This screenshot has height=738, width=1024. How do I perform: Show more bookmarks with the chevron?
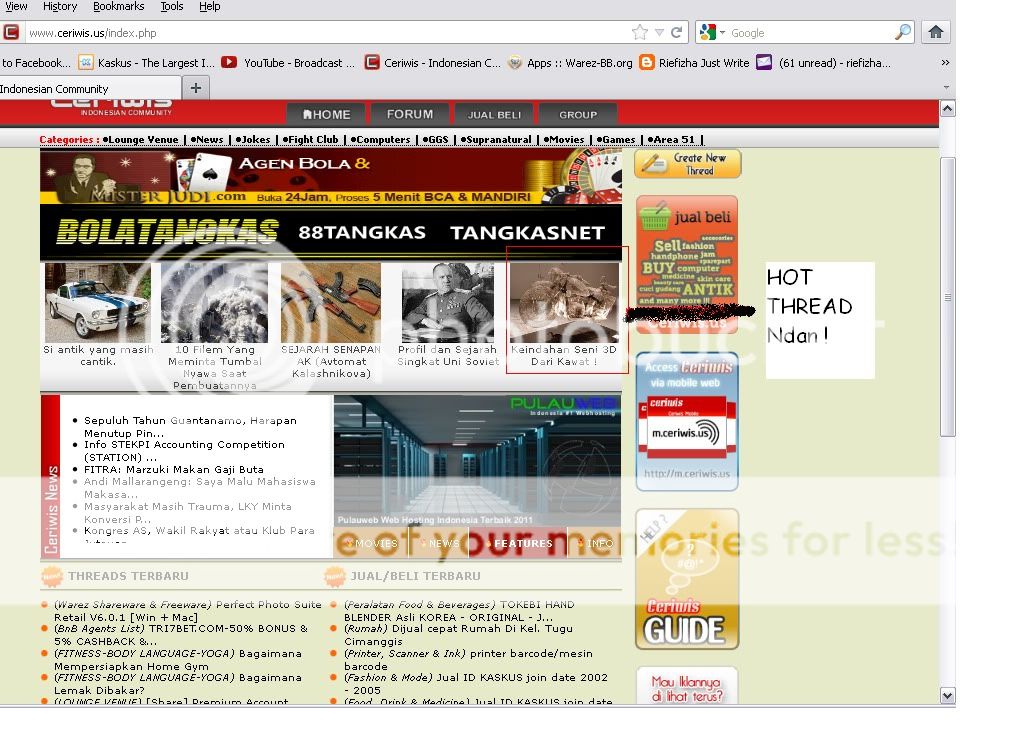[945, 63]
